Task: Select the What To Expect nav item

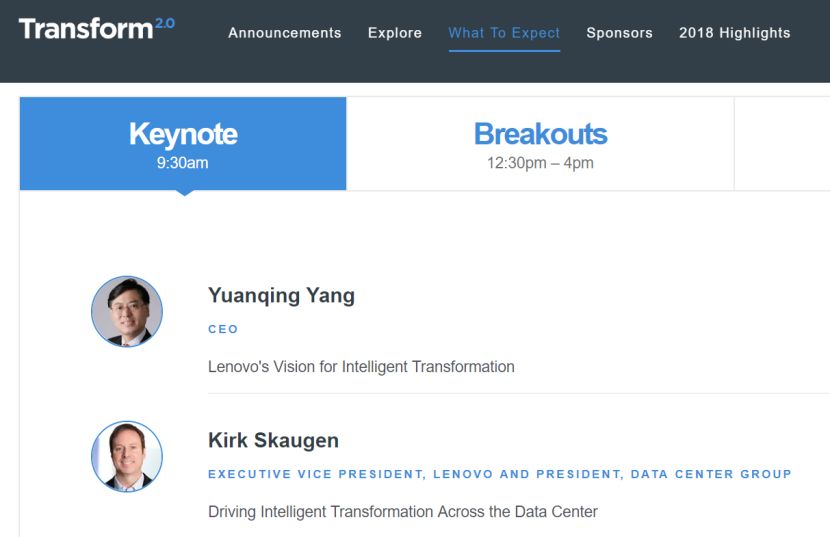Action: point(504,33)
